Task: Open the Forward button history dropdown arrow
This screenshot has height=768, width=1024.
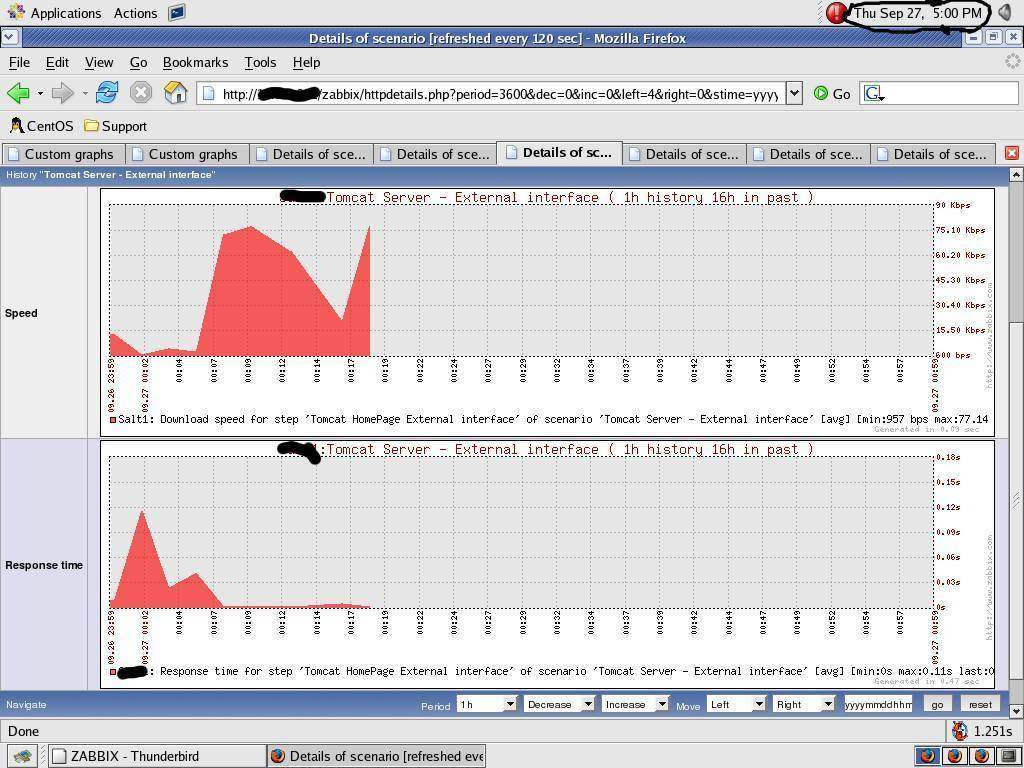Action: (85, 93)
